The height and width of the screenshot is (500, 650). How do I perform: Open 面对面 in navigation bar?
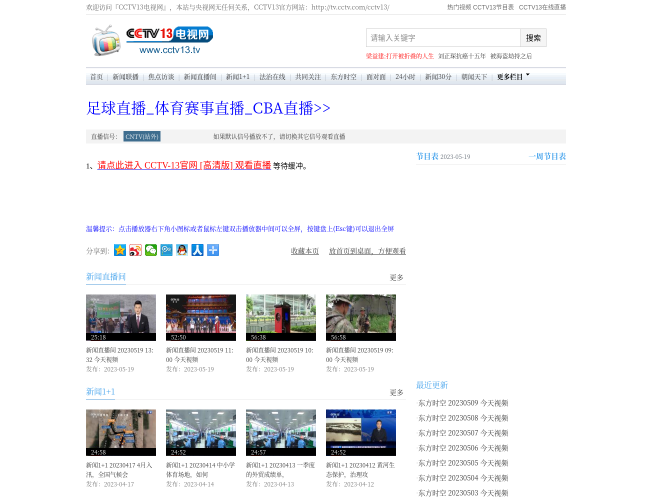376,77
